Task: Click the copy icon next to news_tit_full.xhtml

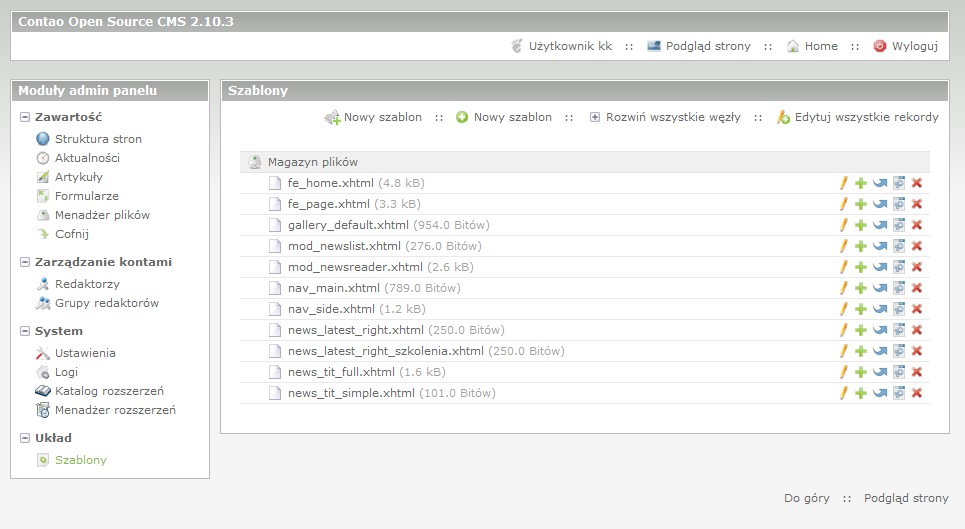Action: point(899,372)
